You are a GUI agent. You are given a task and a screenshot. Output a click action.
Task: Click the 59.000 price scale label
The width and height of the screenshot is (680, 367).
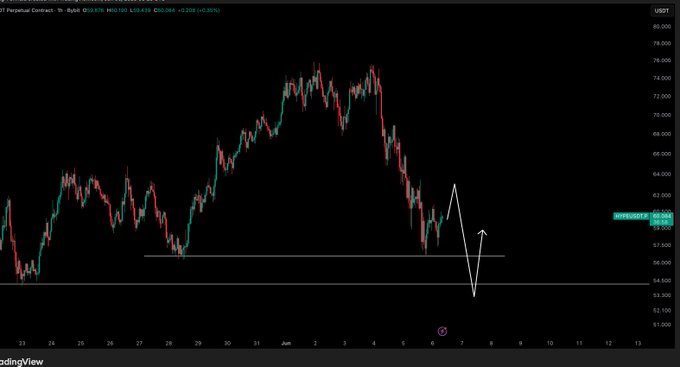[662, 229]
